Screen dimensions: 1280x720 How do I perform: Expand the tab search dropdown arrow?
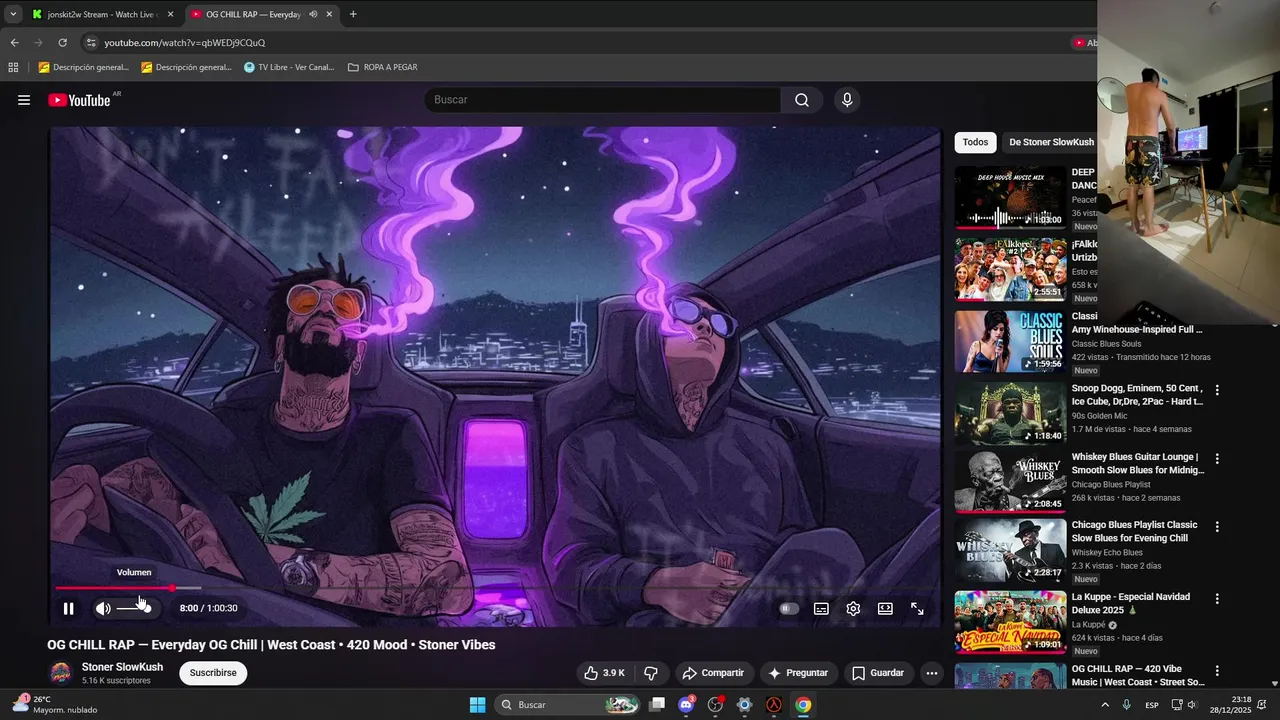(12, 14)
